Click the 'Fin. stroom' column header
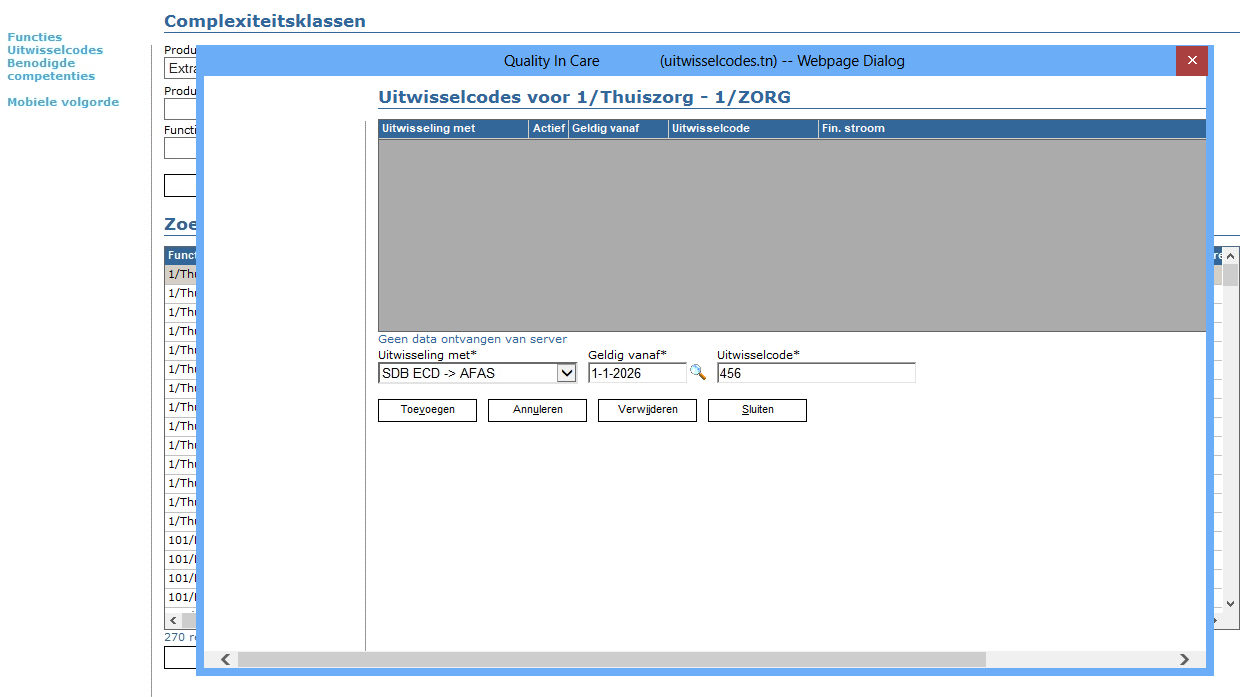The height and width of the screenshot is (697, 1257). tap(853, 129)
